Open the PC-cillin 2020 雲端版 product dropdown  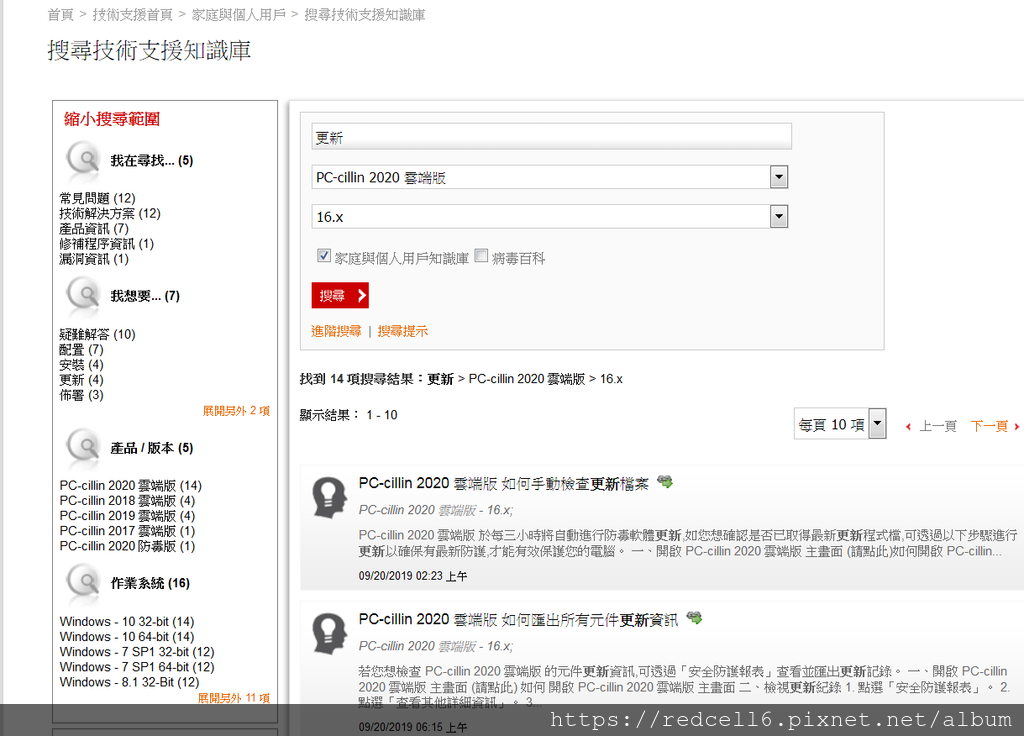coord(778,177)
